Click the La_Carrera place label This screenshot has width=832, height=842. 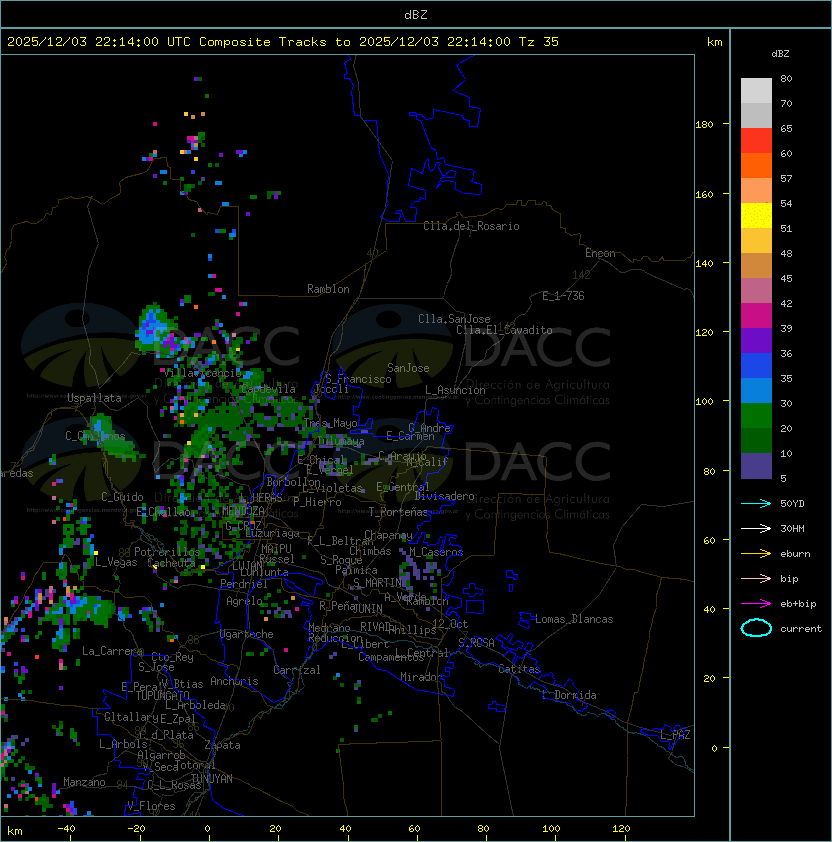pyautogui.click(x=112, y=651)
